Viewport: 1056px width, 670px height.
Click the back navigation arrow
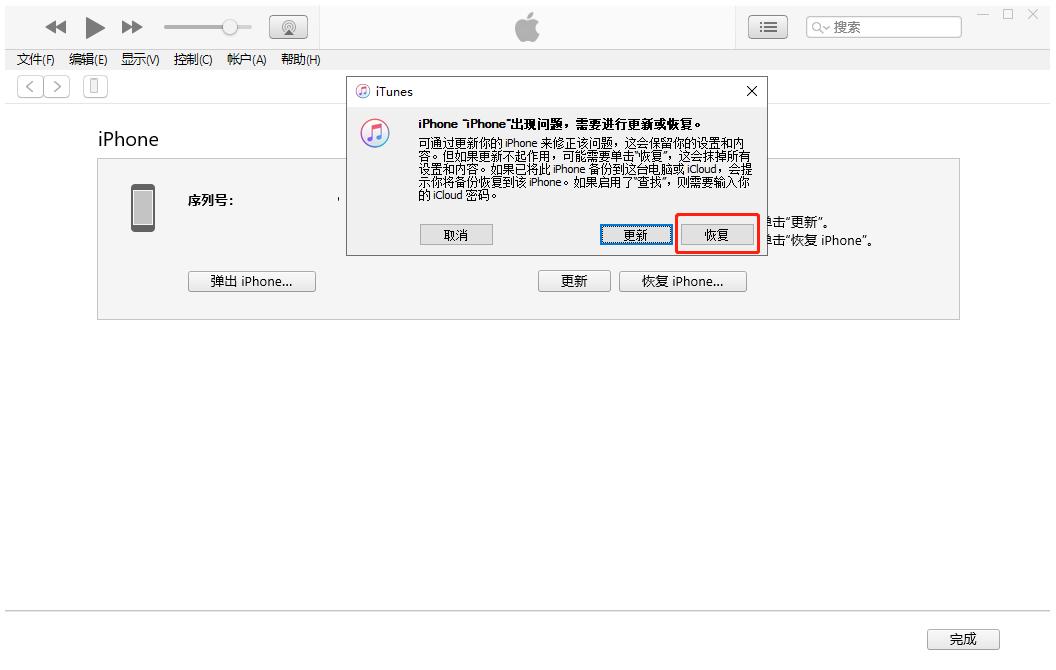click(30, 86)
